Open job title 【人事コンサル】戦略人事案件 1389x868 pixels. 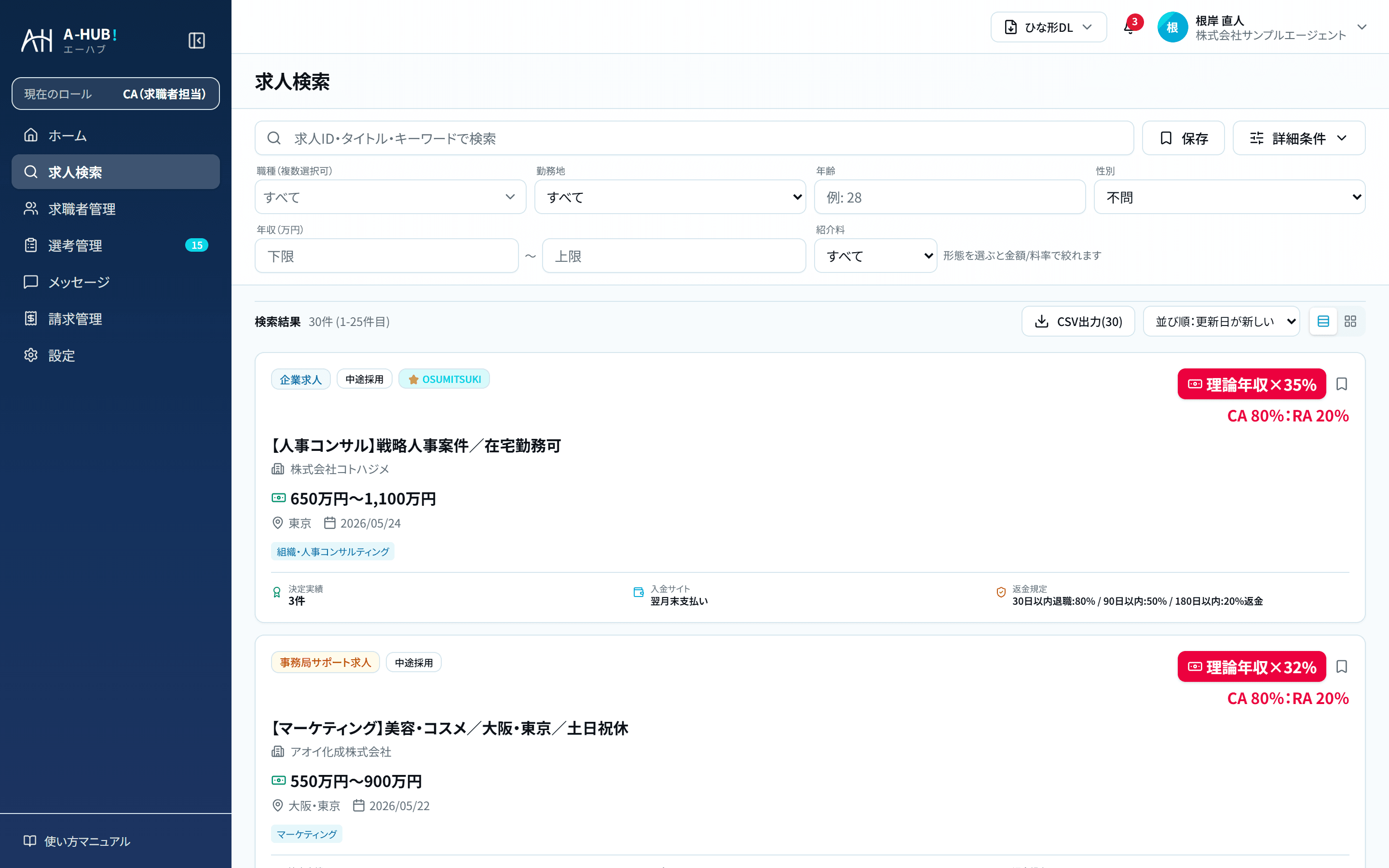(x=416, y=446)
